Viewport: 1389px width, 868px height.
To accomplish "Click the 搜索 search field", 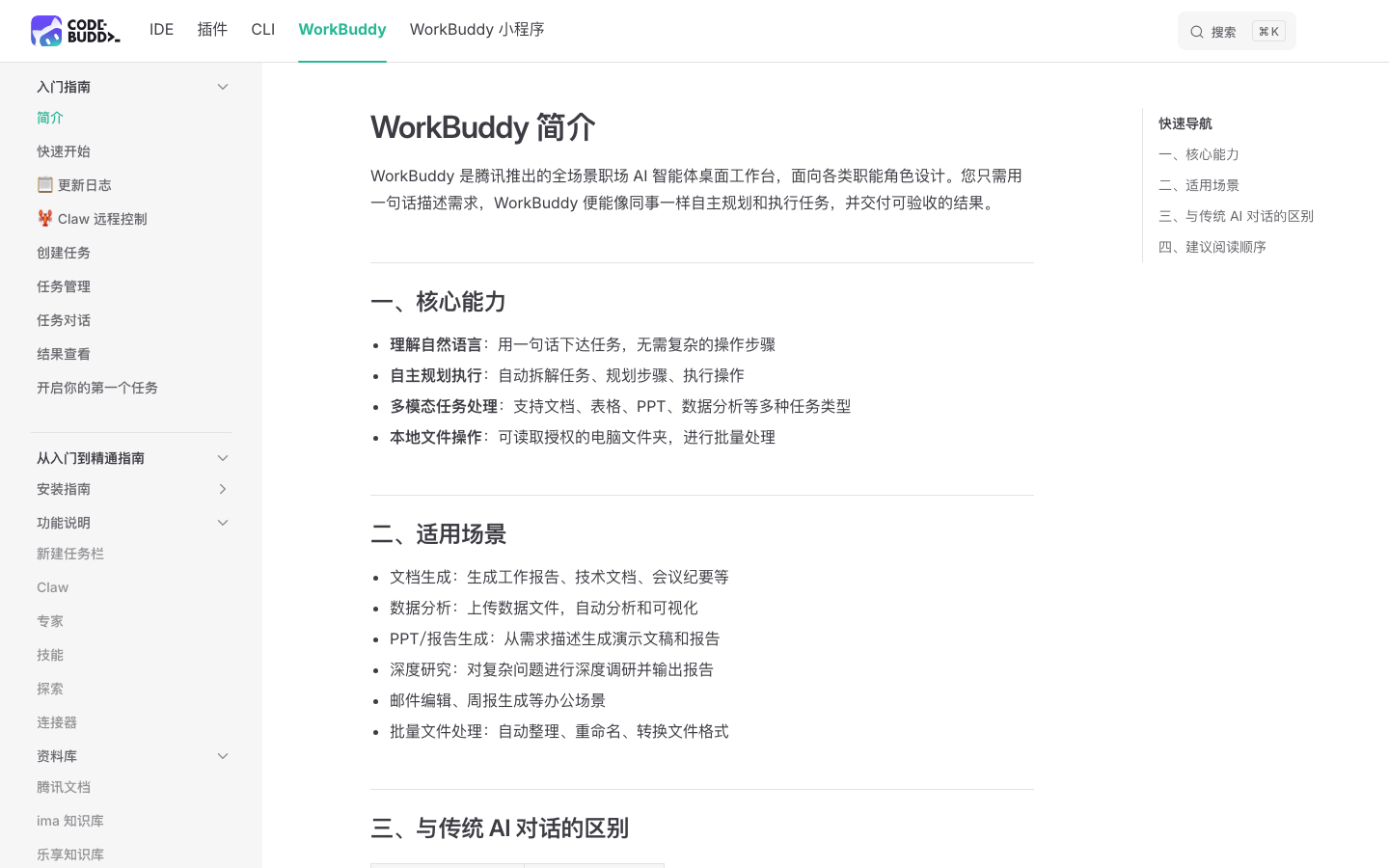I will click(x=1237, y=32).
